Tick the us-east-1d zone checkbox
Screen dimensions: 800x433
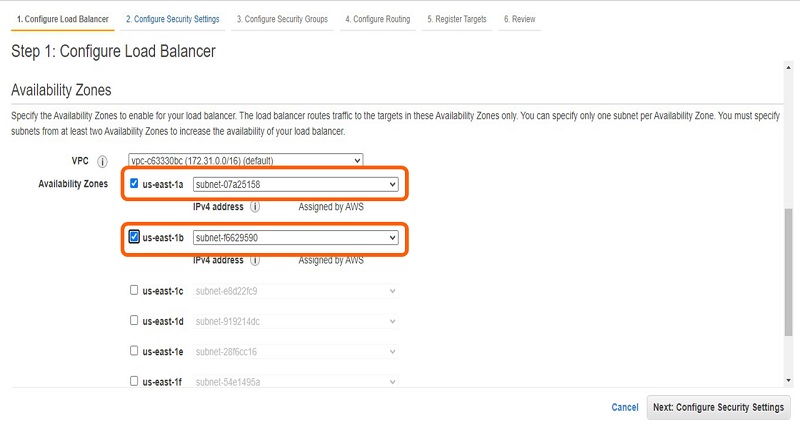pos(135,321)
